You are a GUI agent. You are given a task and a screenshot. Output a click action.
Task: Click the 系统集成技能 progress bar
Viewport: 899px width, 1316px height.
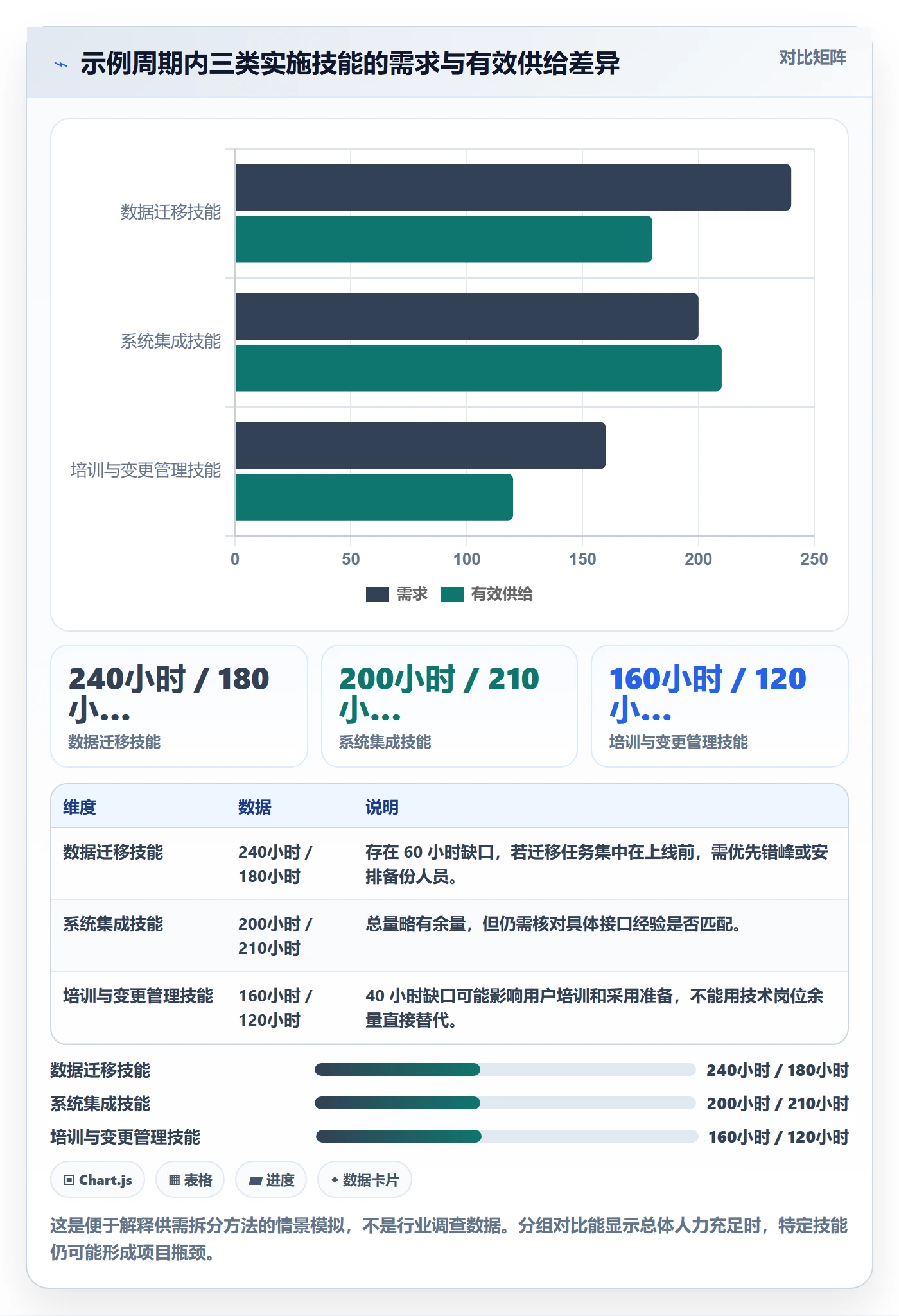(x=505, y=1103)
